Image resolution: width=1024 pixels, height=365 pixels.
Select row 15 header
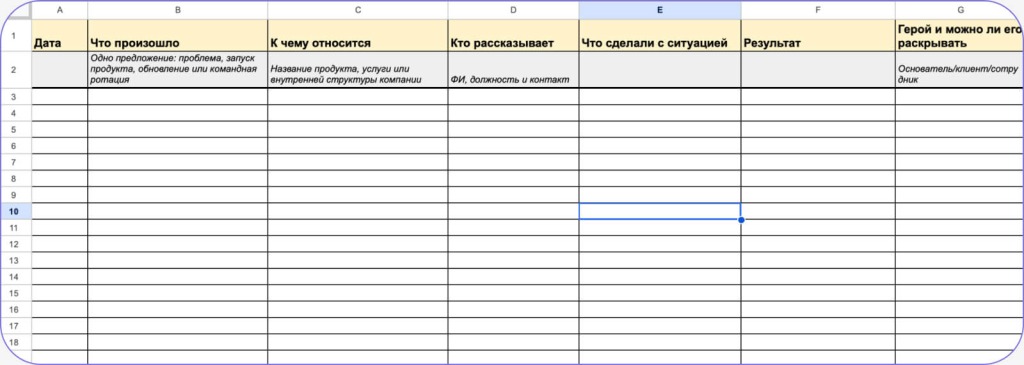pyautogui.click(x=16, y=293)
